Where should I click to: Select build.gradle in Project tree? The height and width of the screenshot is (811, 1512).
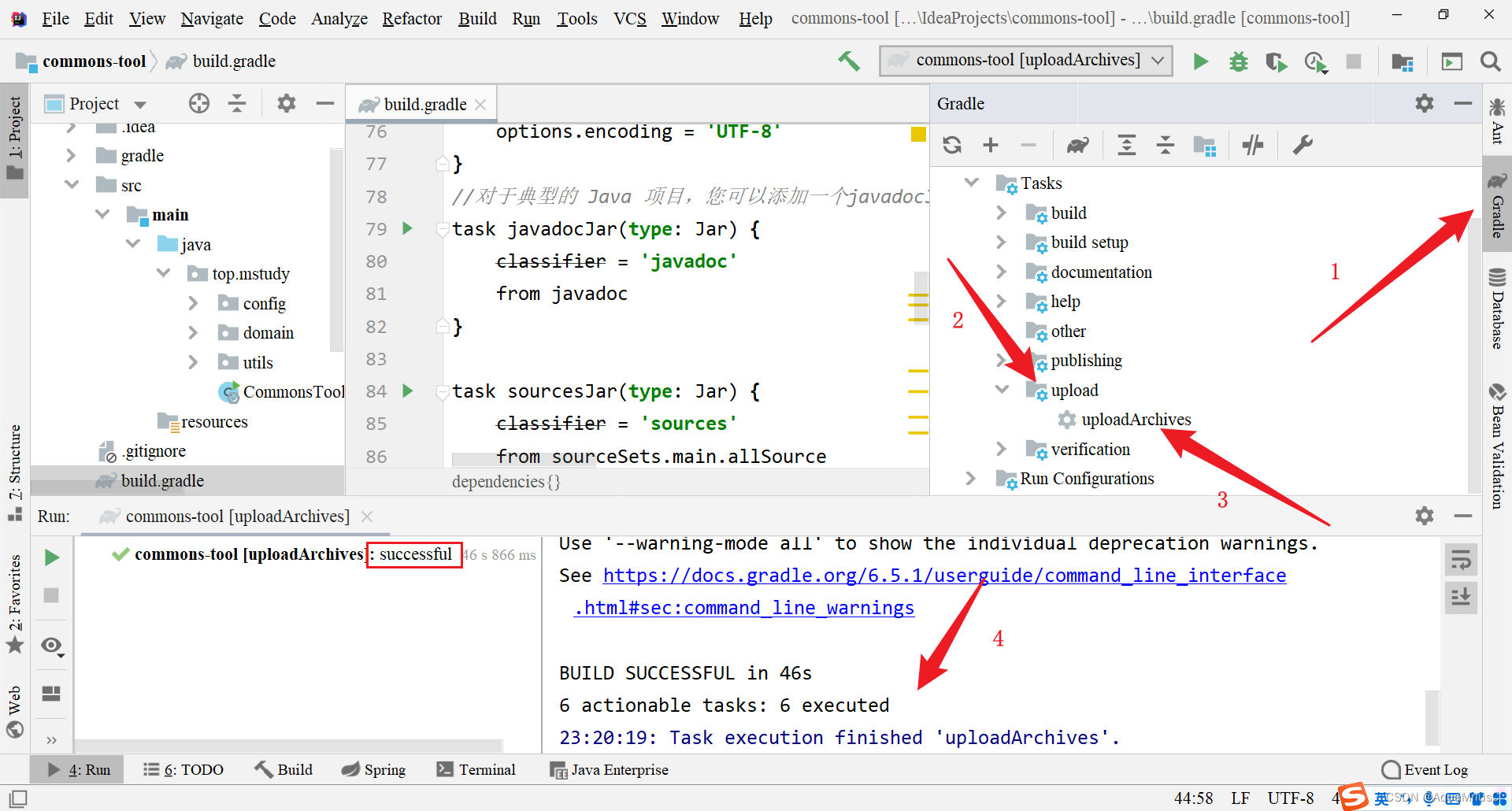162,480
